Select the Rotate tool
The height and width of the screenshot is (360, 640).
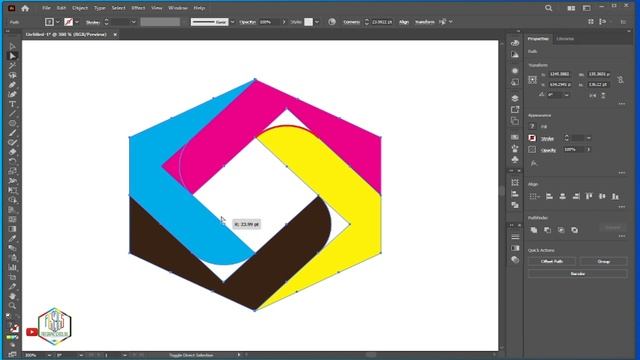click(13, 161)
